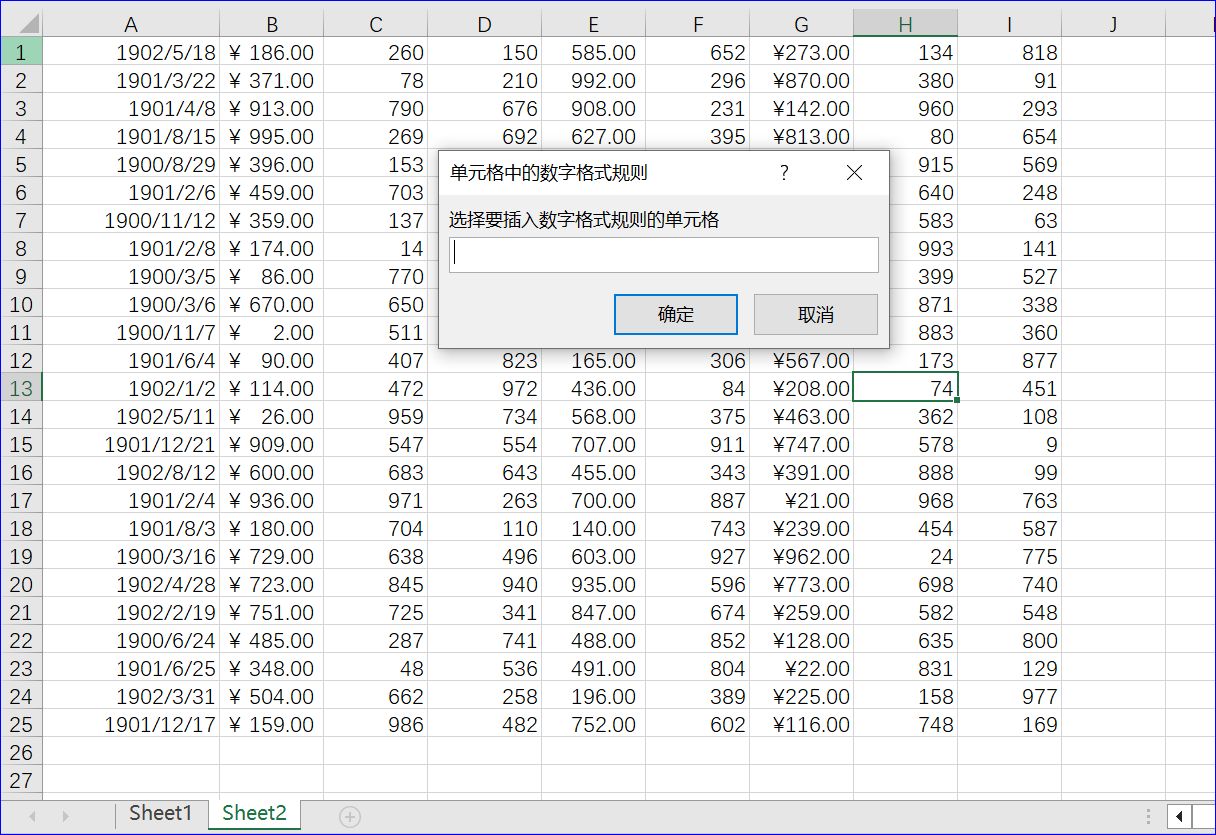Click cell H19 with value 24
This screenshot has width=1216, height=835.
click(906, 556)
